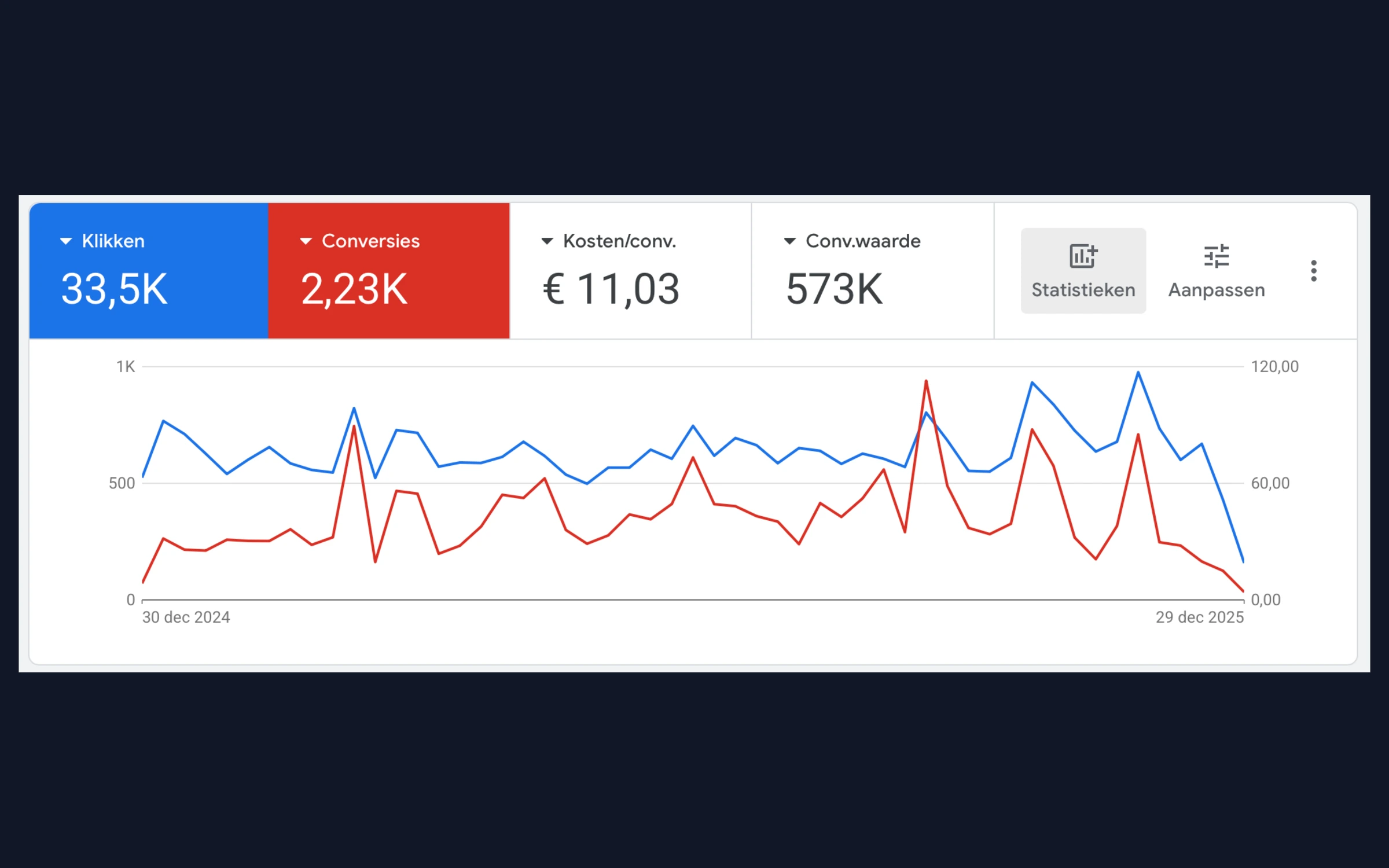The height and width of the screenshot is (868, 1389).
Task: Click the 60,00 right axis label
Action: pos(1270,483)
